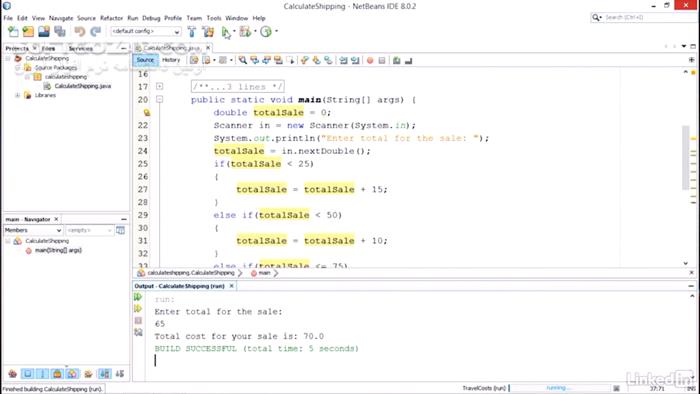The width and height of the screenshot is (700, 394).
Task: Run the project with the play icon
Action: click(x=226, y=32)
